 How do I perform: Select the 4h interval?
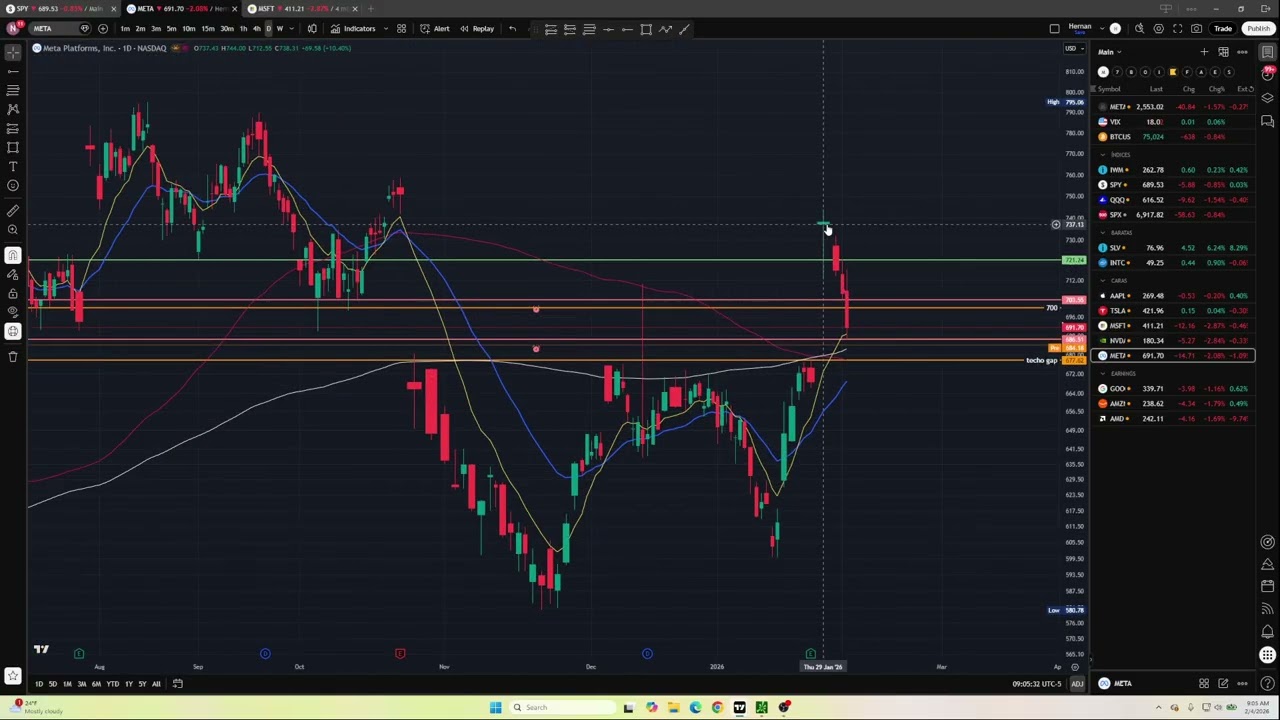256,28
